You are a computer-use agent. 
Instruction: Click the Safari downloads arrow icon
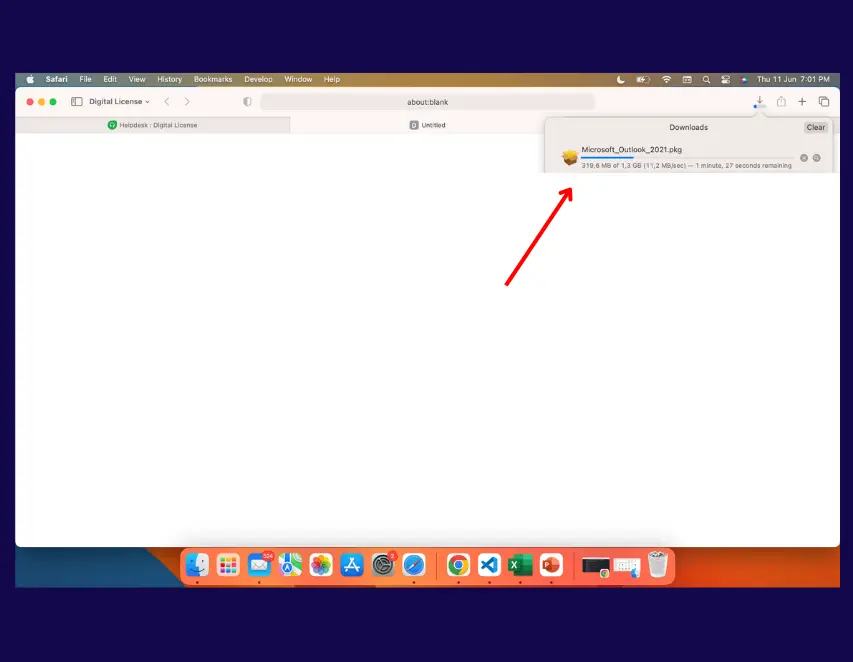[759, 102]
